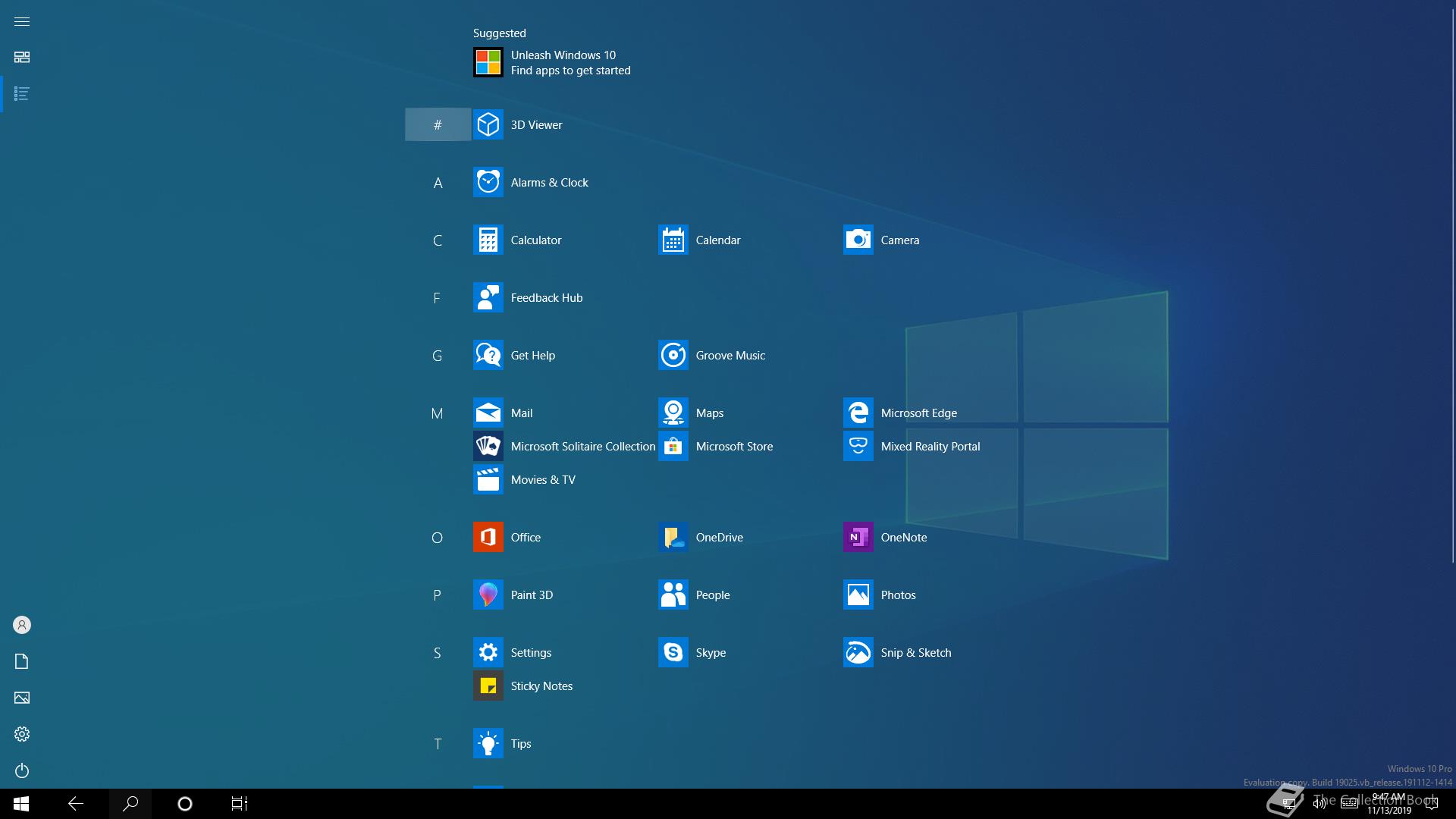This screenshot has width=1456, height=819.
Task: Open Pictures from the sidebar
Action: click(x=22, y=698)
